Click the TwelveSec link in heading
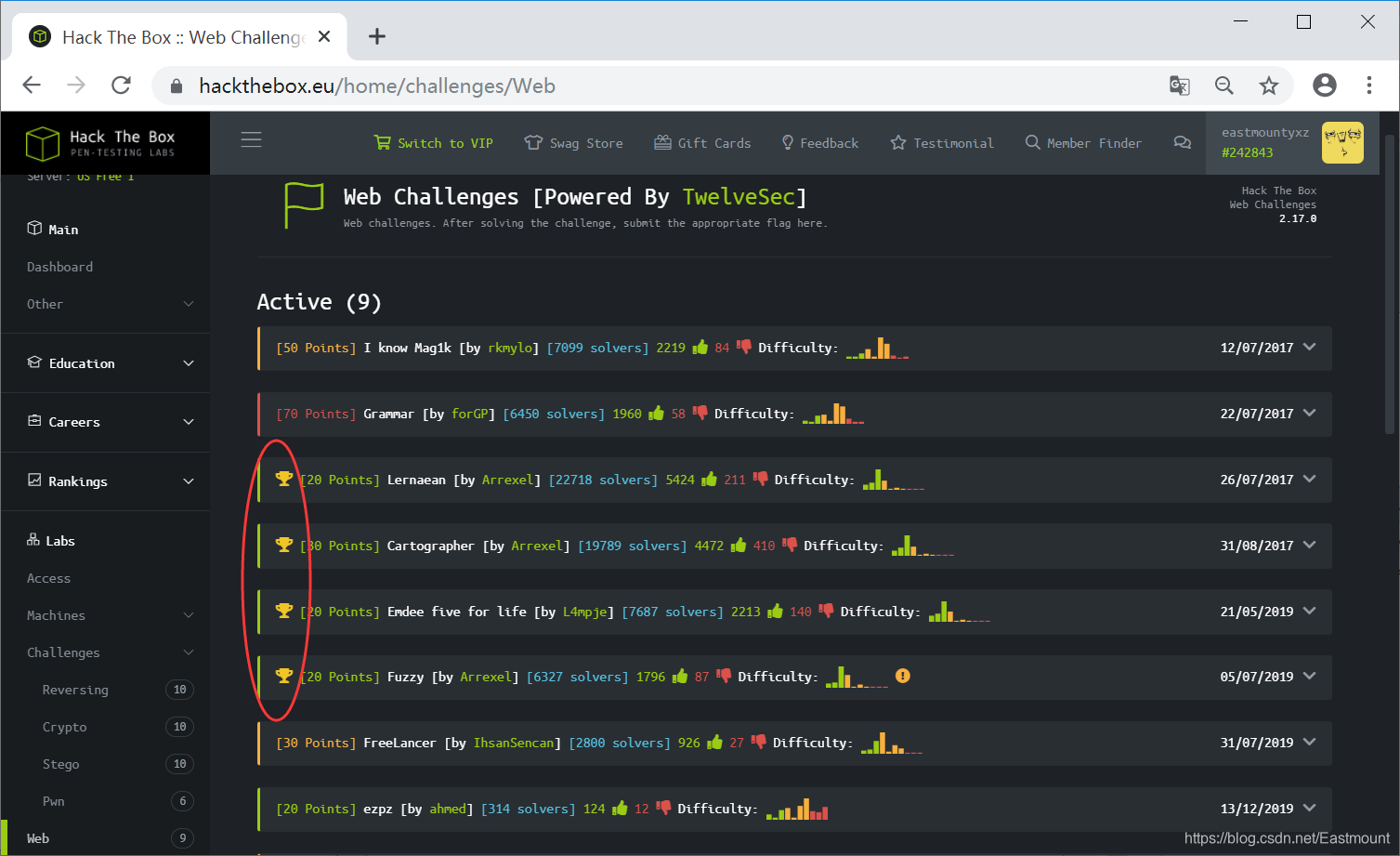The width and height of the screenshot is (1400, 856). point(739,197)
